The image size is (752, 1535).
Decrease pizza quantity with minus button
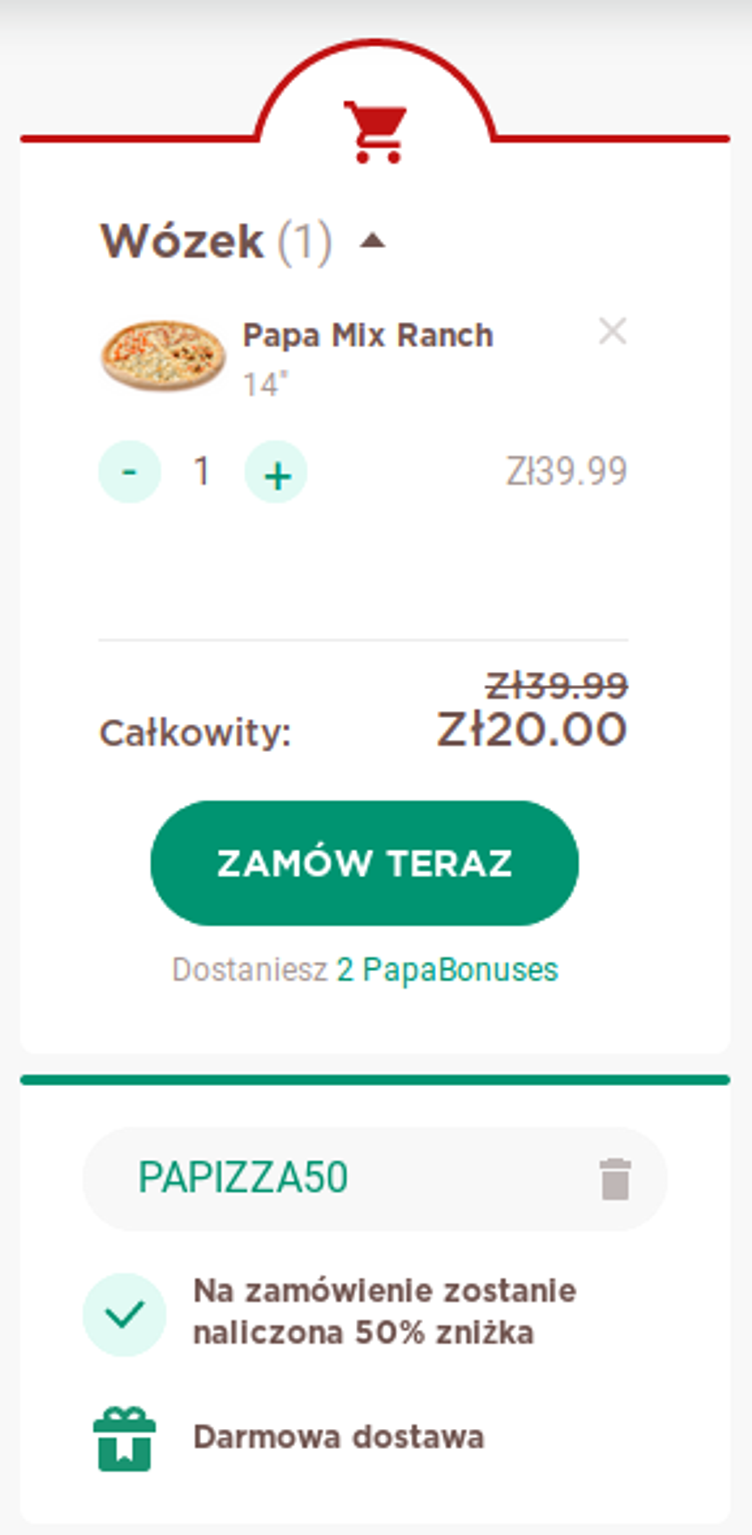(x=130, y=471)
